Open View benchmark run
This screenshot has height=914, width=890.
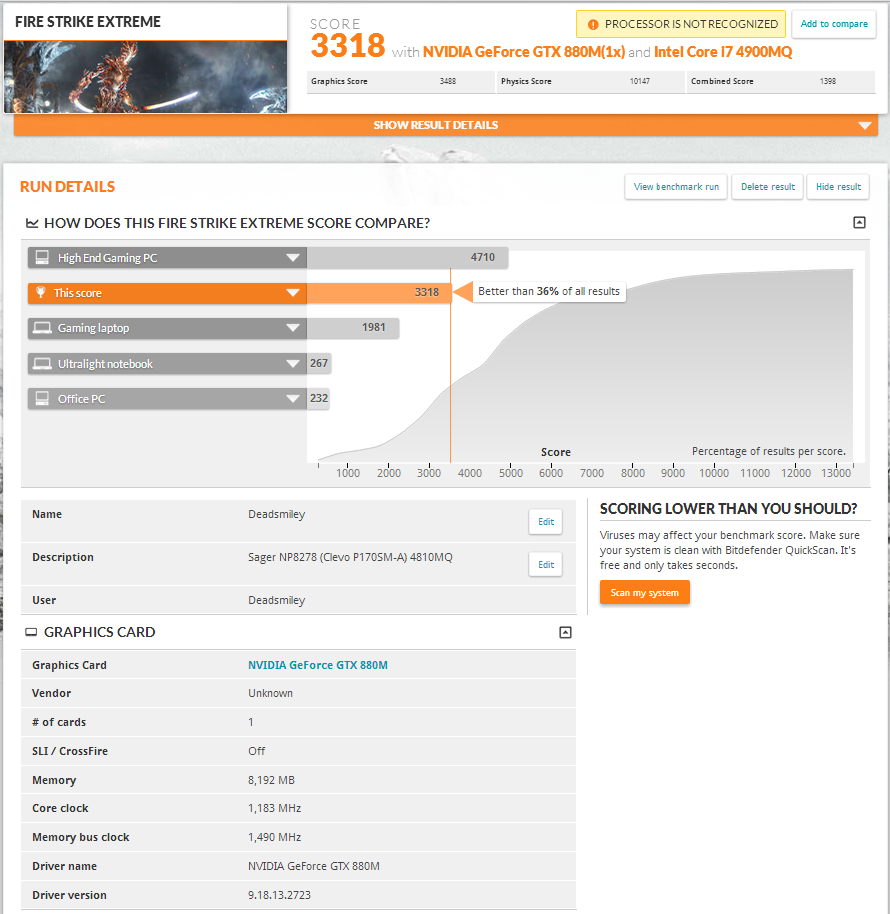(x=676, y=187)
